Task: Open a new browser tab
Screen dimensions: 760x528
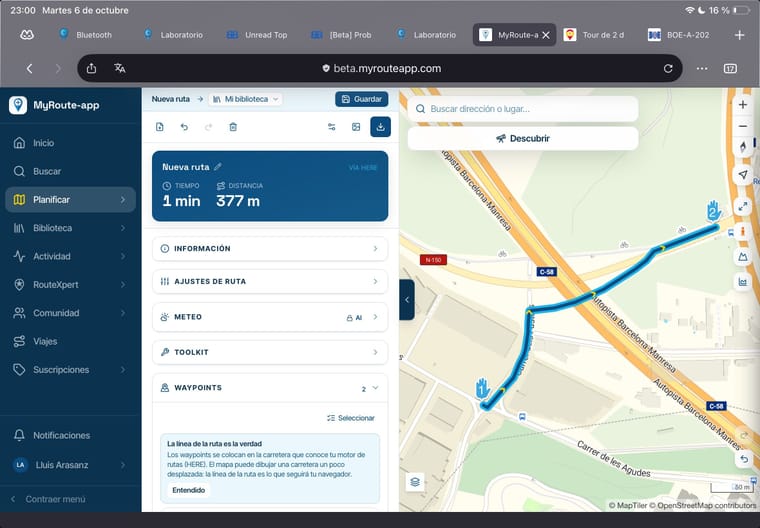Action: (739, 35)
